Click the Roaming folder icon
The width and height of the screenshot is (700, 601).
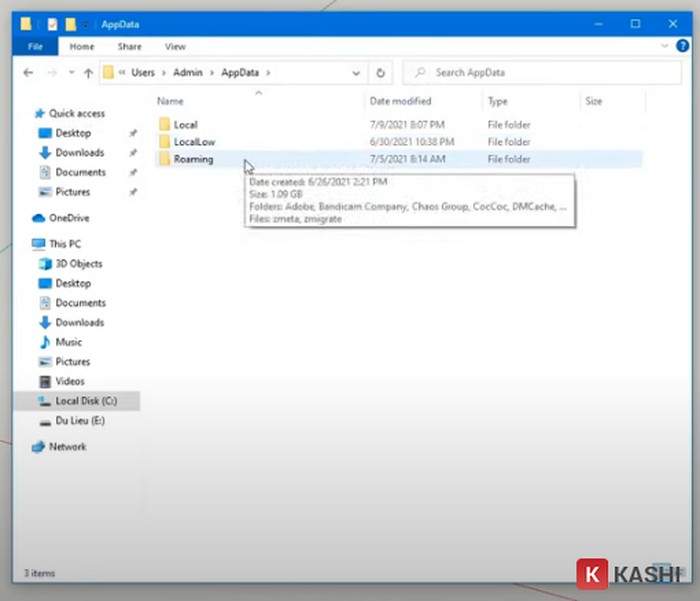[x=165, y=159]
